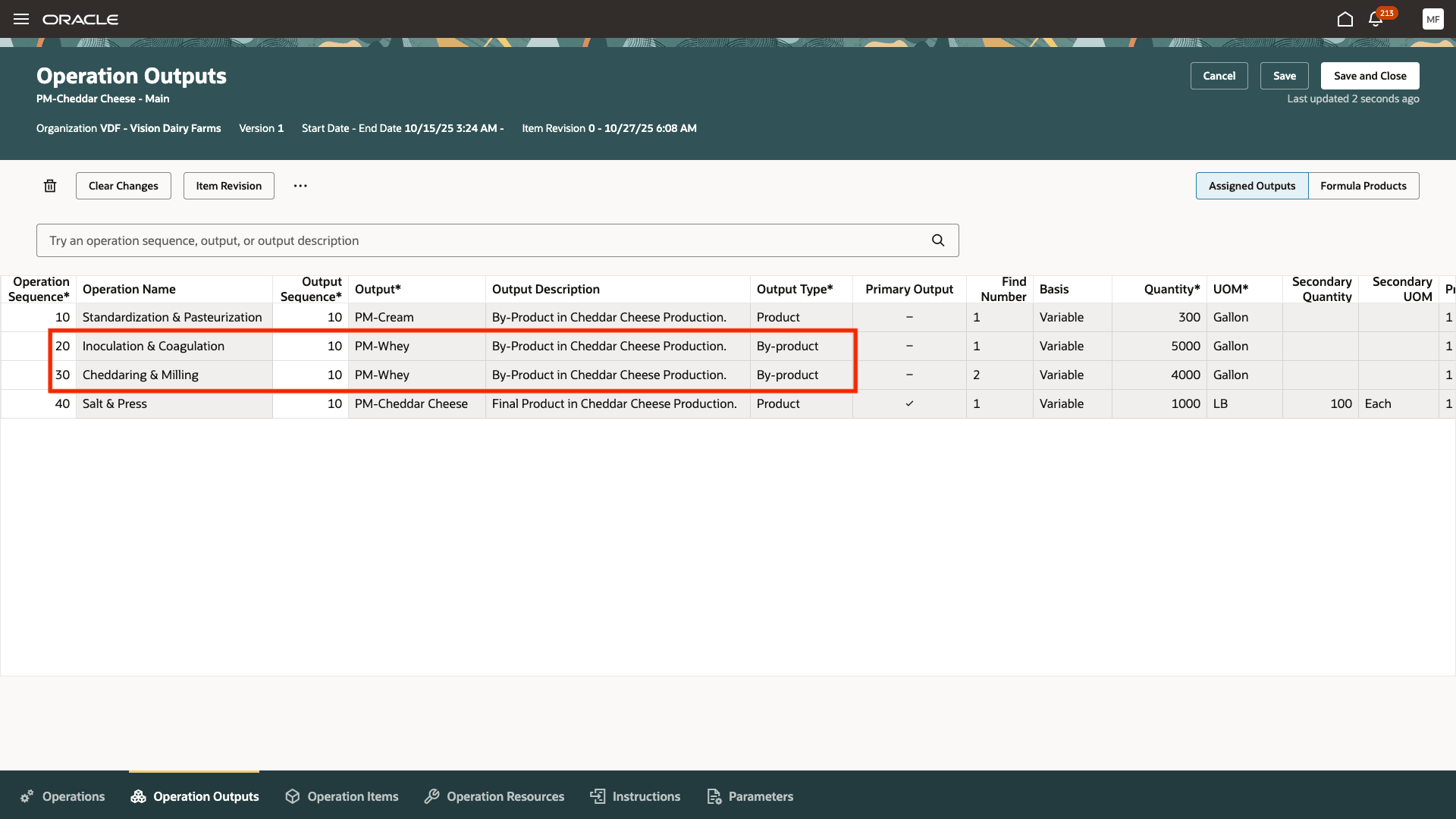Viewport: 1456px width, 819px height.
Task: Toggle to Formula Products view
Action: pyautogui.click(x=1363, y=186)
